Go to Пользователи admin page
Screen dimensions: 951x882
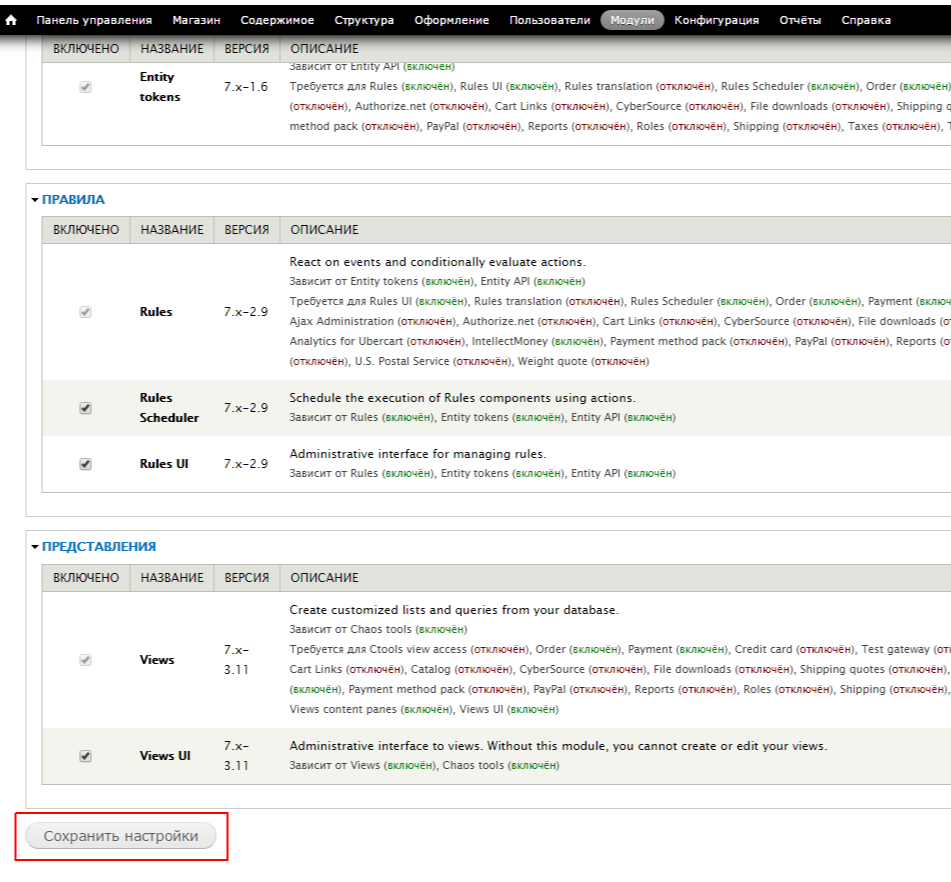[549, 20]
